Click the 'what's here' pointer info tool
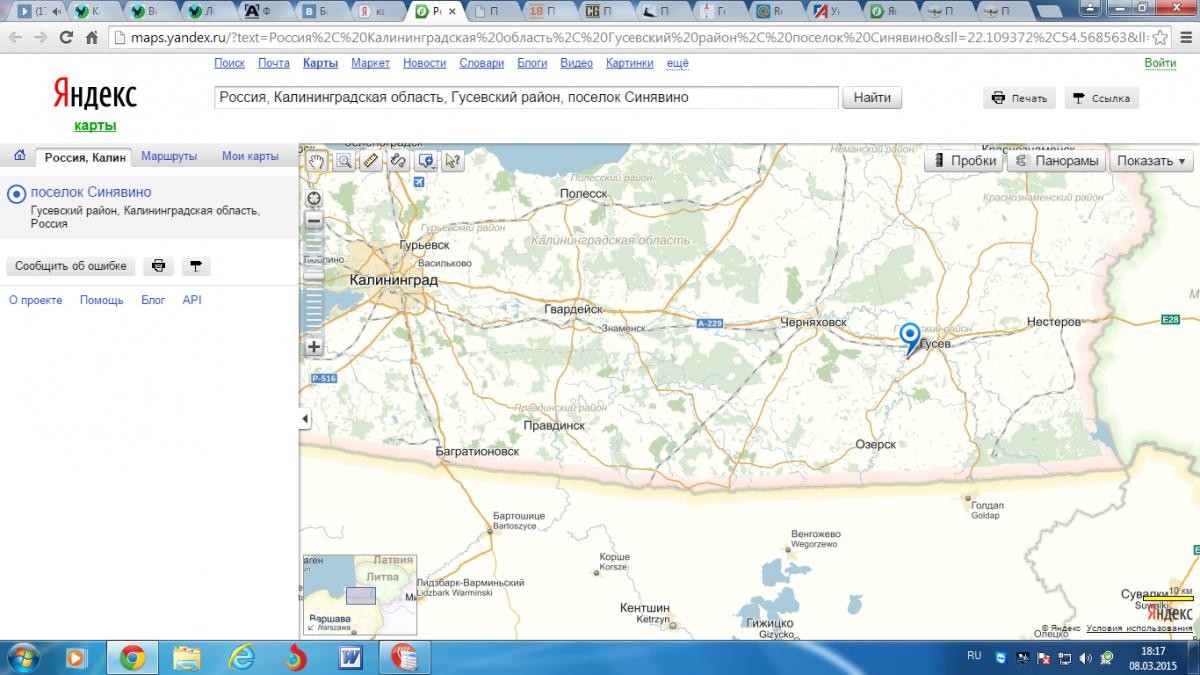1200x675 pixels. 452,161
